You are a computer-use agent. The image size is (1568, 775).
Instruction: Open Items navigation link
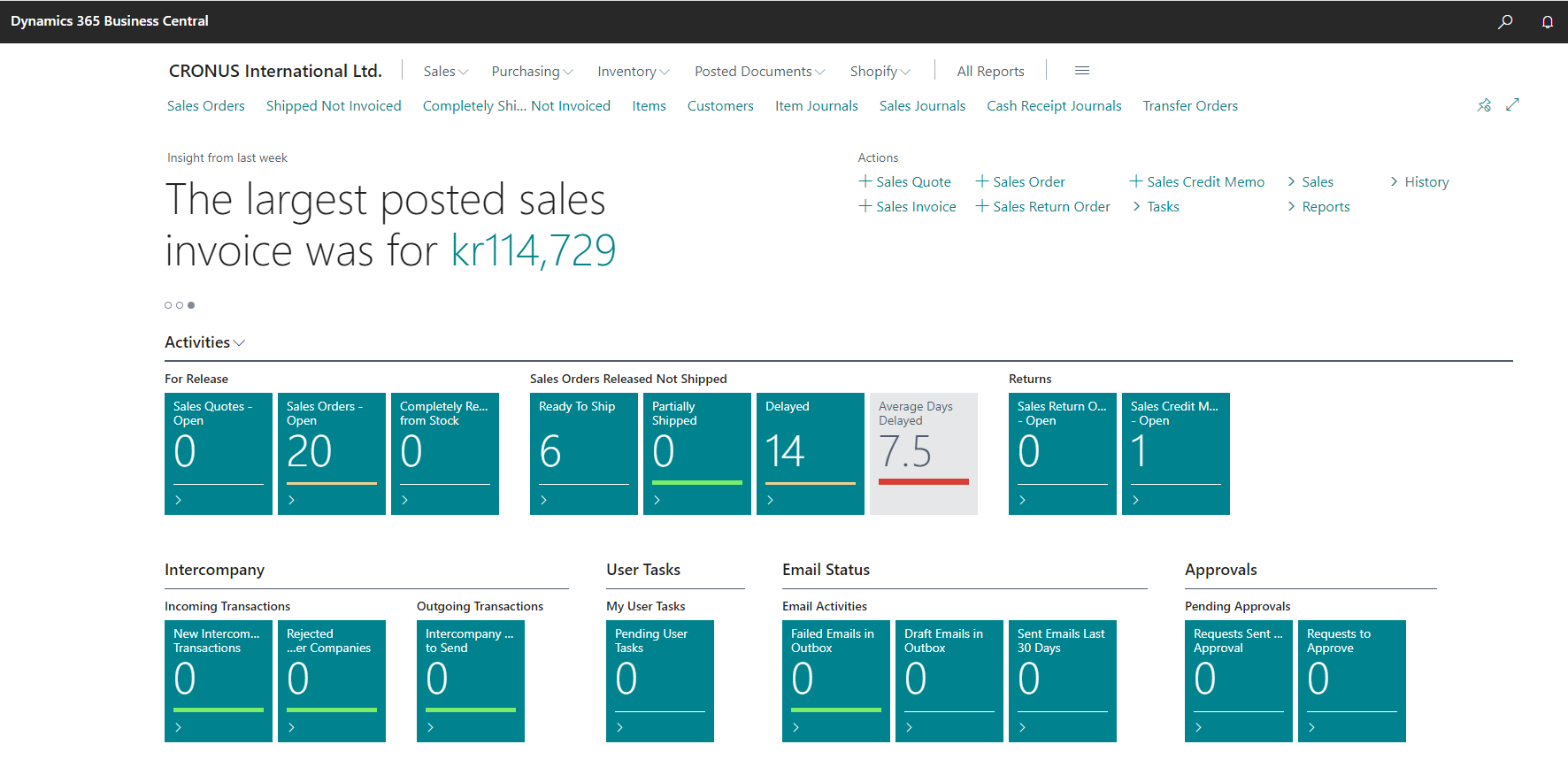pyautogui.click(x=649, y=105)
